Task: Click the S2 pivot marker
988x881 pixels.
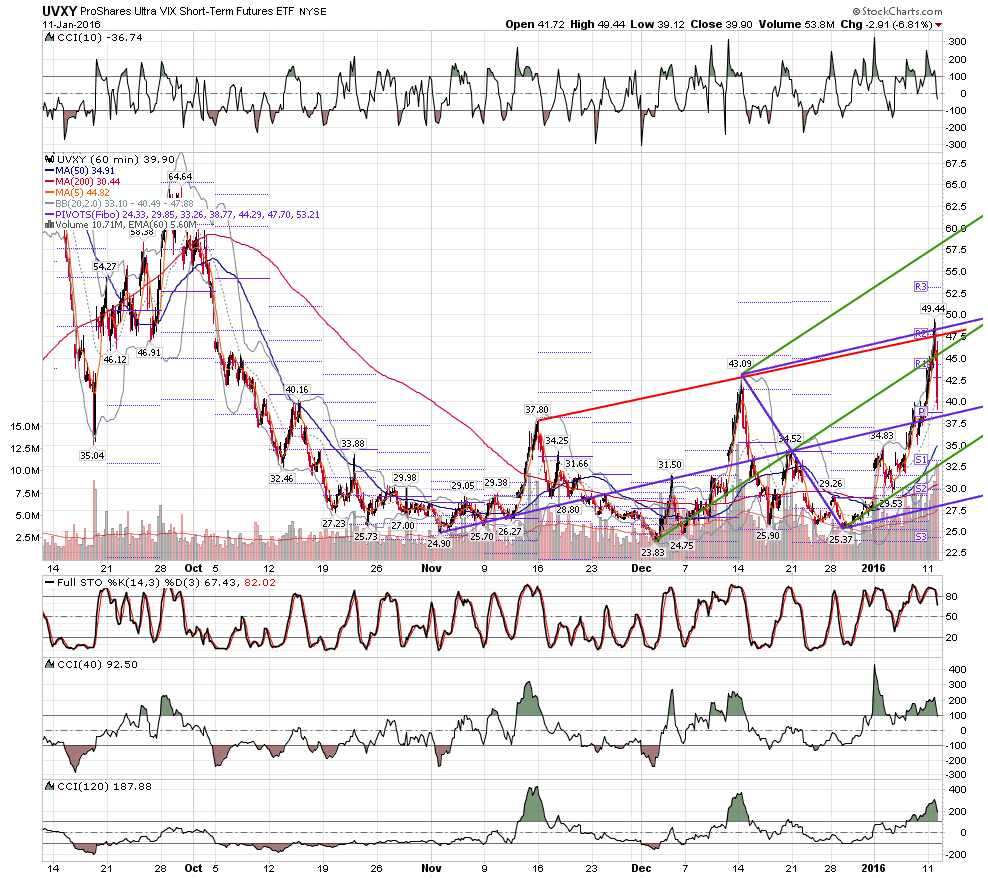Action: point(921,488)
